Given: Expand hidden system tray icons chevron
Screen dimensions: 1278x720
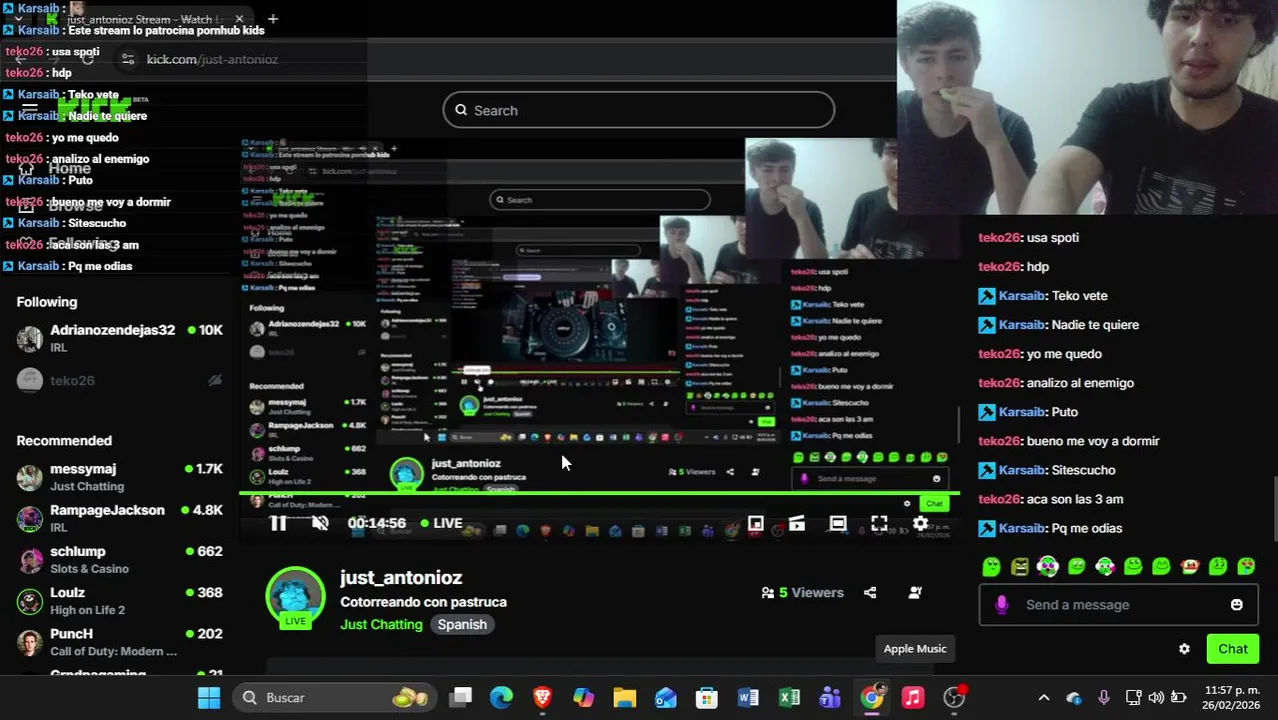Looking at the screenshot, I should point(1044,698).
